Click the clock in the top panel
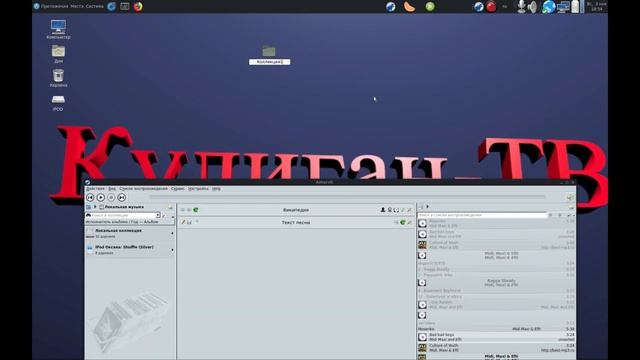Screen dimensions: 640x360 click(x=597, y=6)
